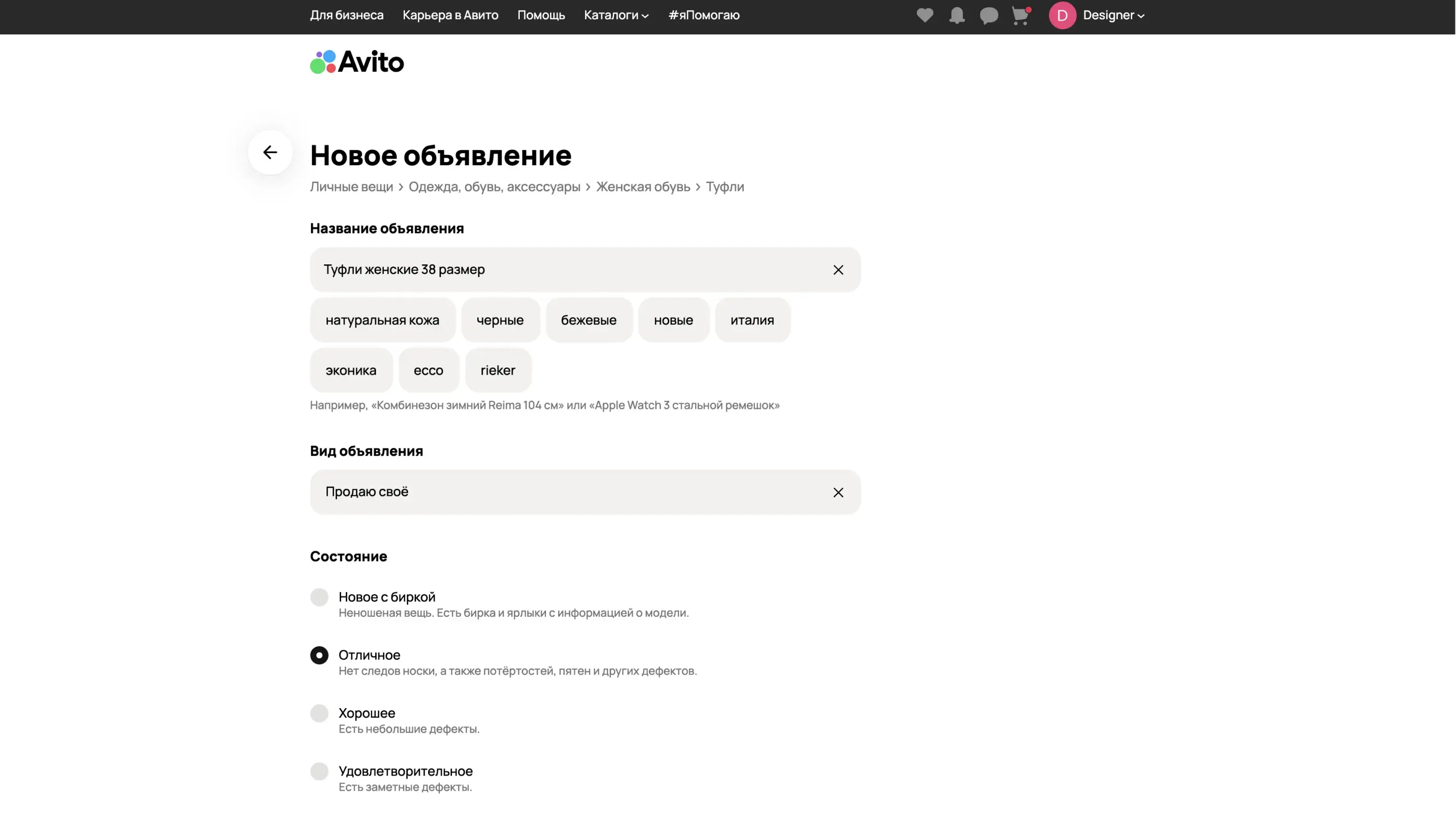
Task: Open 'Вид объявления' selection field
Action: click(565, 492)
